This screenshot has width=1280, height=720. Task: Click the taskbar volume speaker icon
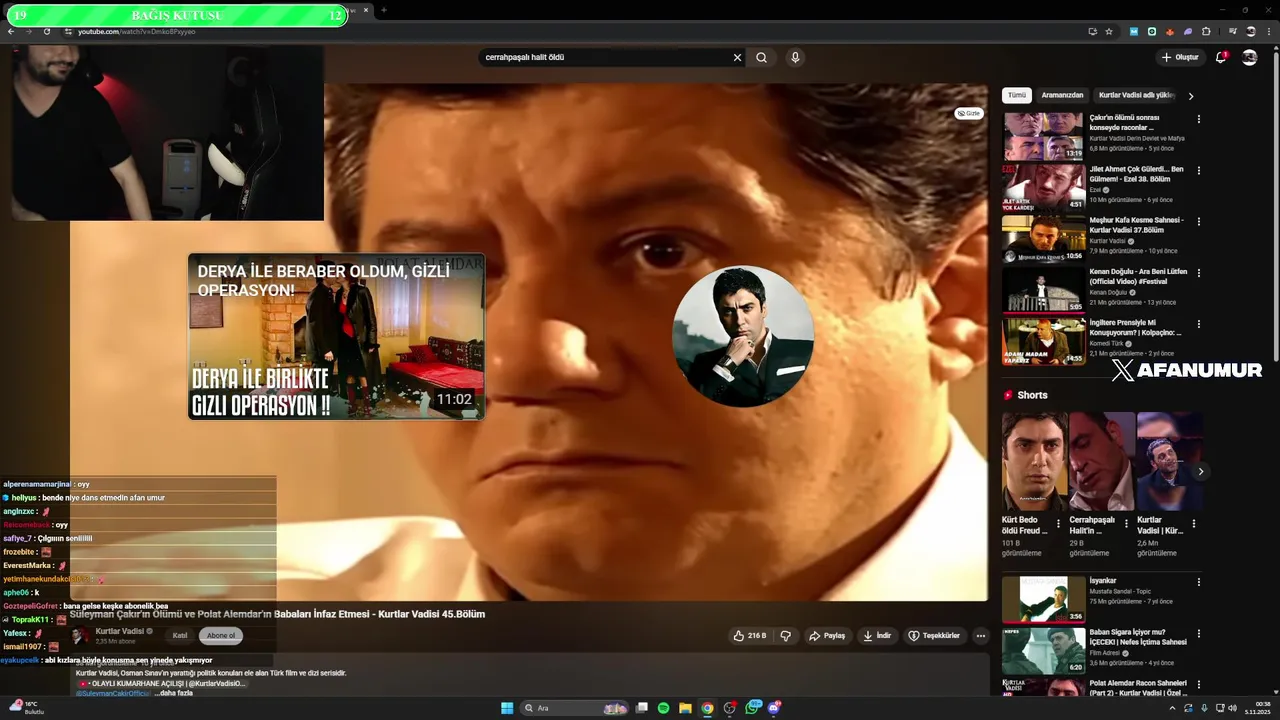(1232, 708)
